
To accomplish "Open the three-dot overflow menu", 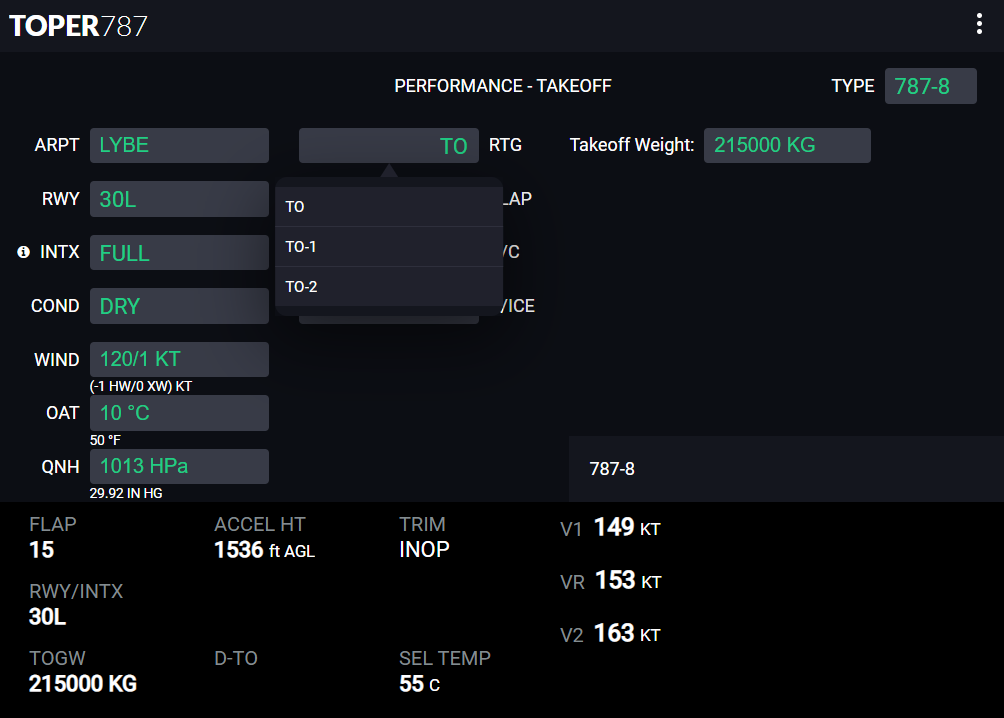I will (x=979, y=24).
